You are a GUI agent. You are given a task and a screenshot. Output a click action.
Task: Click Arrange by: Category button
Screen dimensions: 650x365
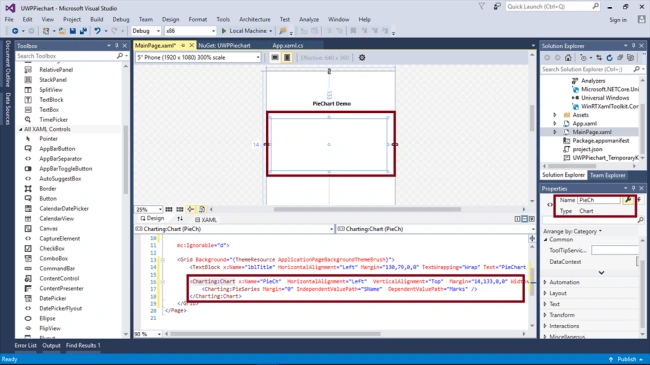click(572, 231)
